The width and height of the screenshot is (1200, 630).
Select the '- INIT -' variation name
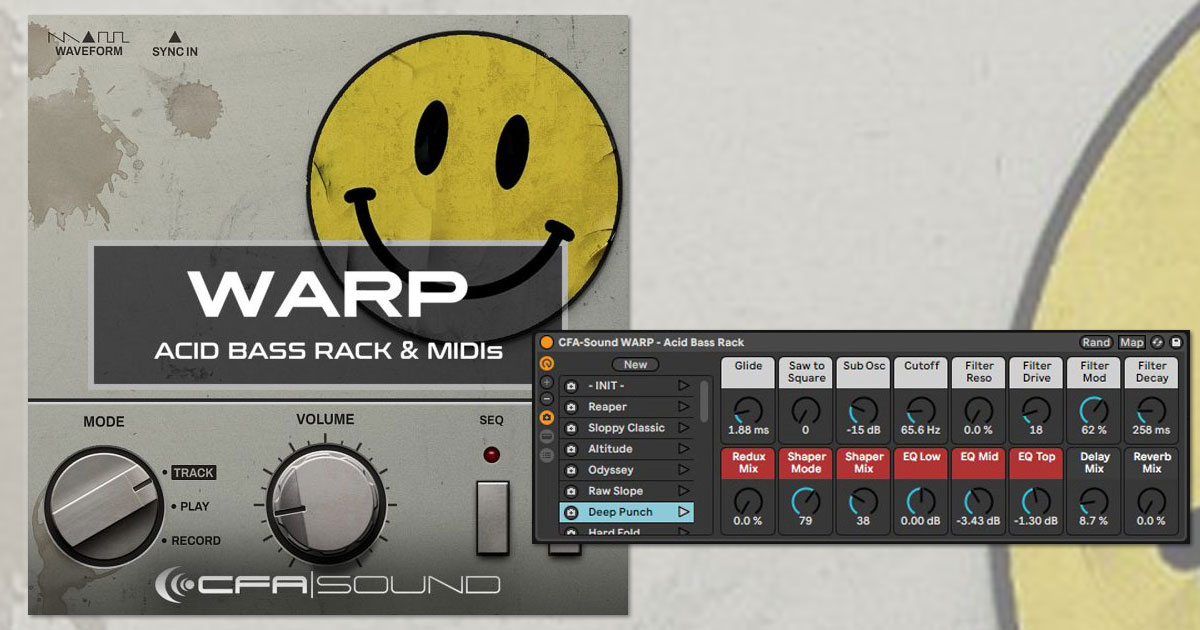click(607, 386)
